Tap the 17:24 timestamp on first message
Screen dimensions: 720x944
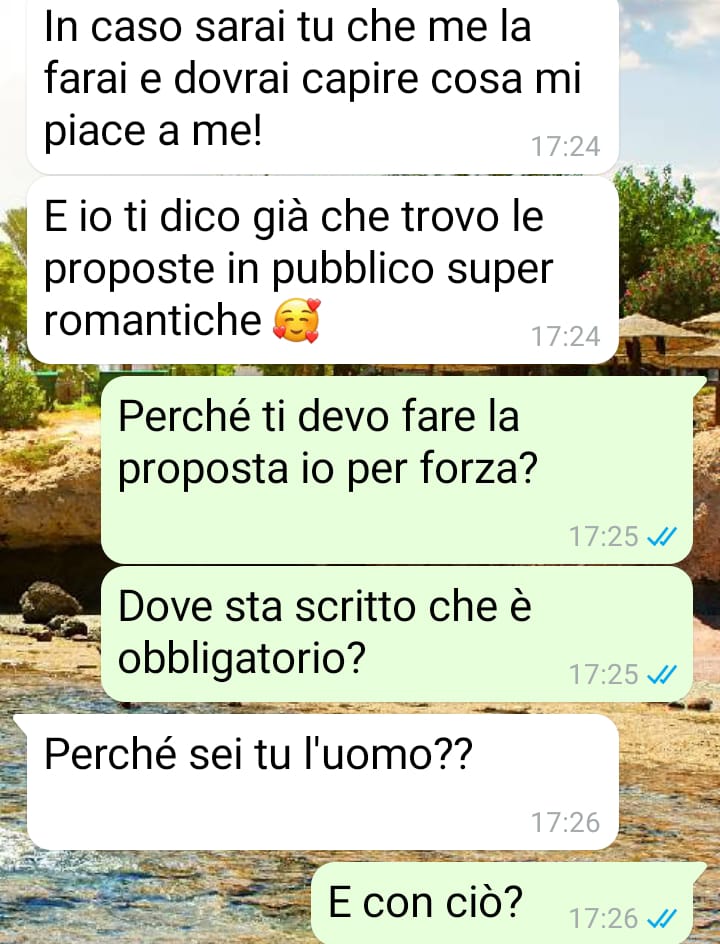point(565,147)
